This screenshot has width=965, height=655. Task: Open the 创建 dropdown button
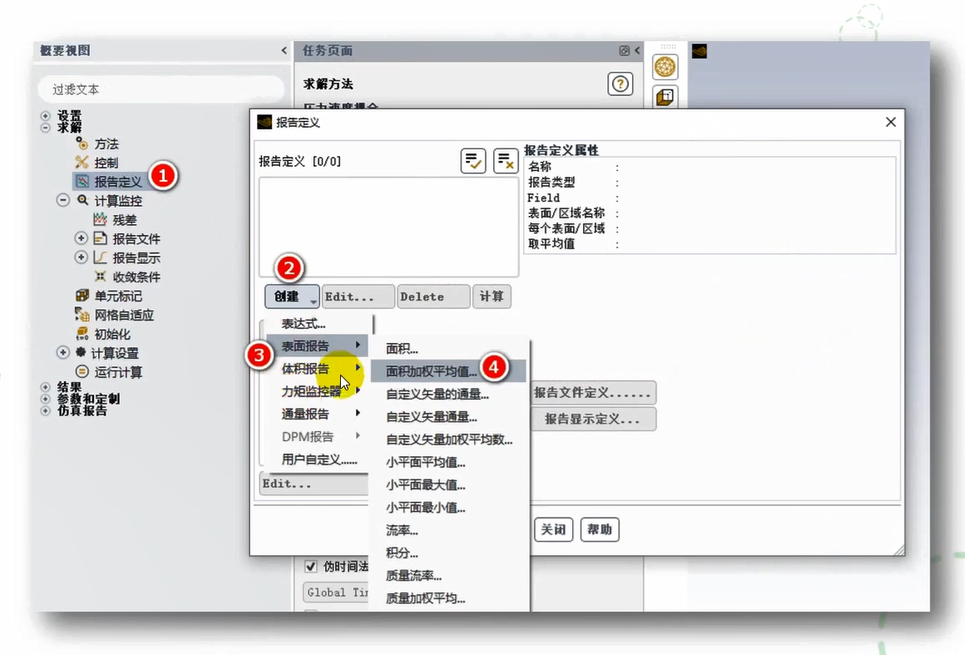pos(291,297)
